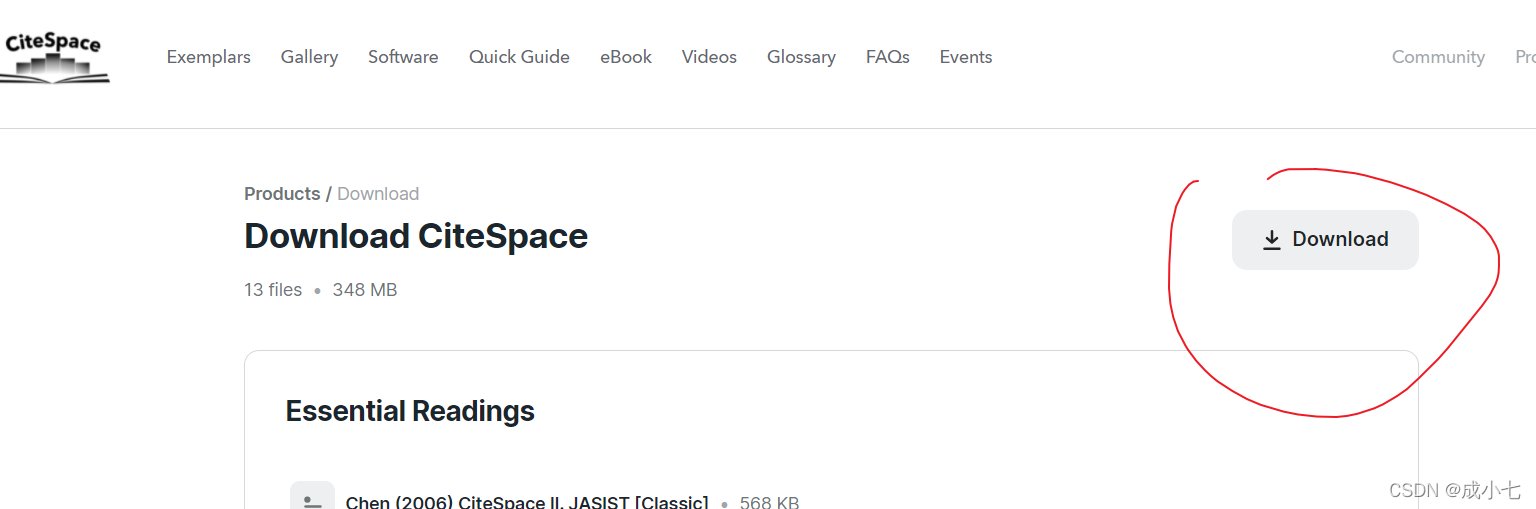Click the 348 MB size text
1536x509 pixels.
(365, 290)
